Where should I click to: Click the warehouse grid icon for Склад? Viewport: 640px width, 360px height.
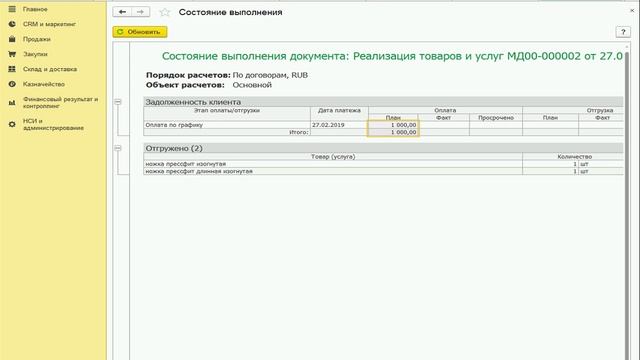12,69
